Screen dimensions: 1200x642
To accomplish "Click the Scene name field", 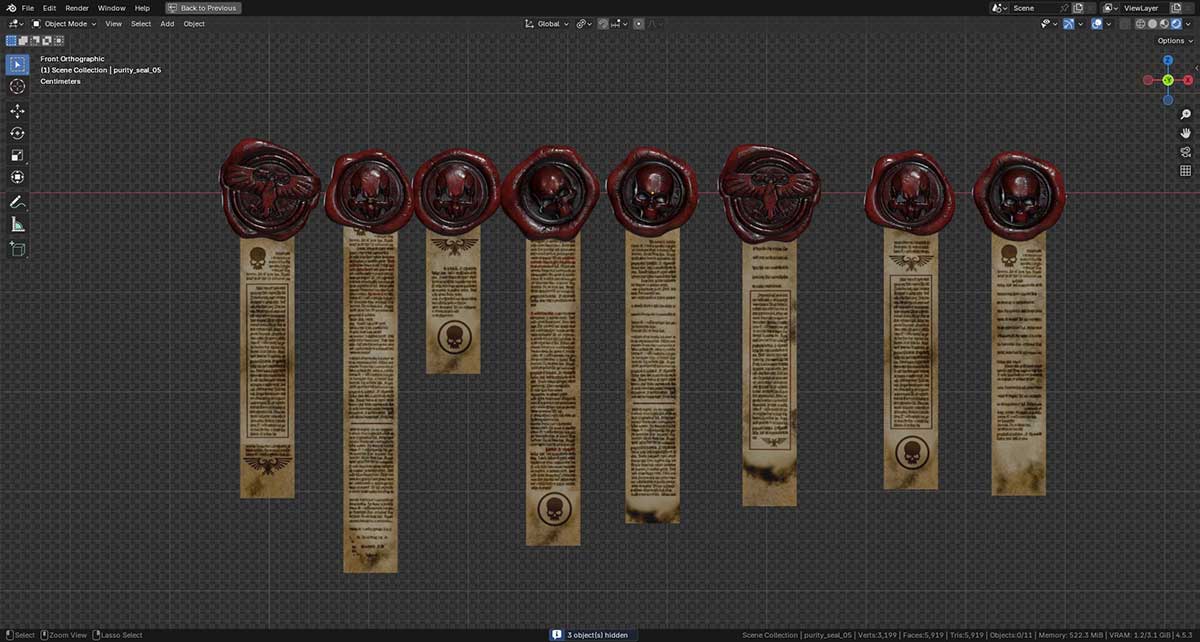I will click(x=1035, y=8).
